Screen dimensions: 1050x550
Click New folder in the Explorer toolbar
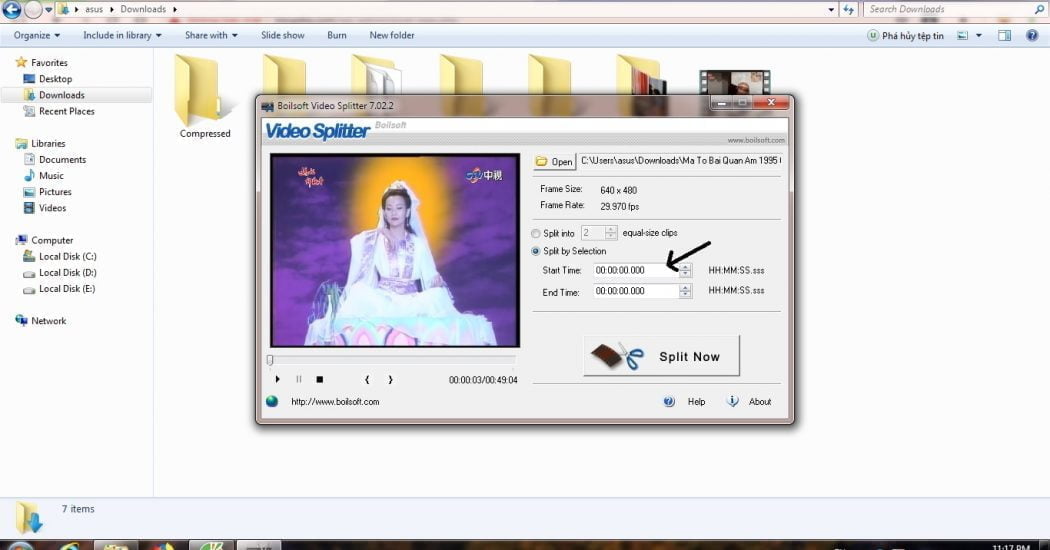tap(392, 36)
